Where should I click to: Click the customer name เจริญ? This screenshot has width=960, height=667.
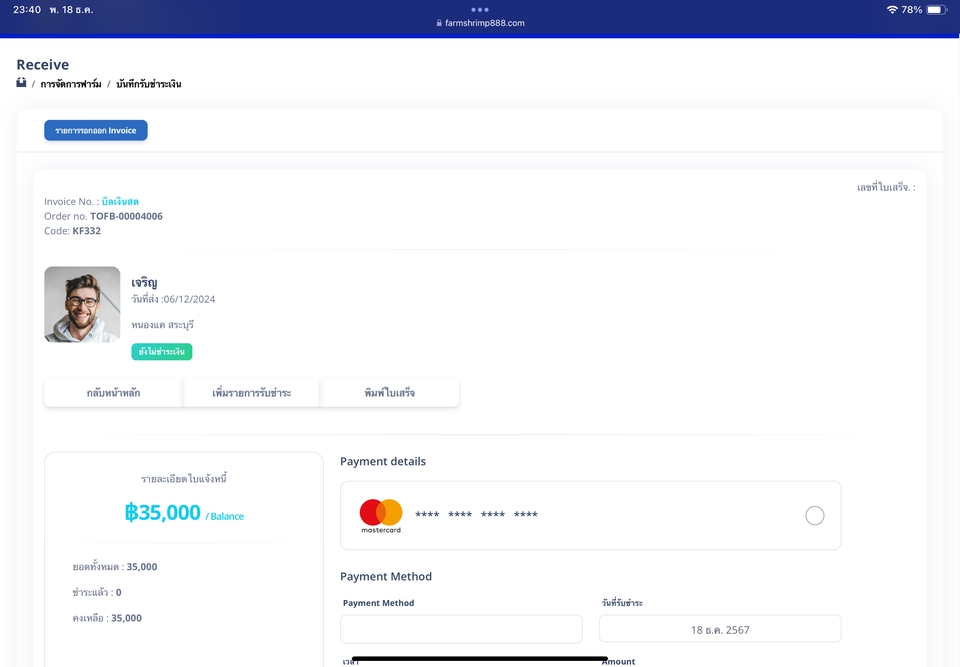144,282
